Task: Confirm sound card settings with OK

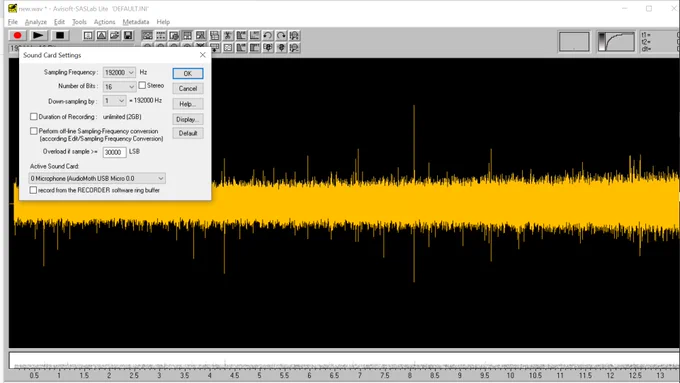Action: pyautogui.click(x=188, y=73)
